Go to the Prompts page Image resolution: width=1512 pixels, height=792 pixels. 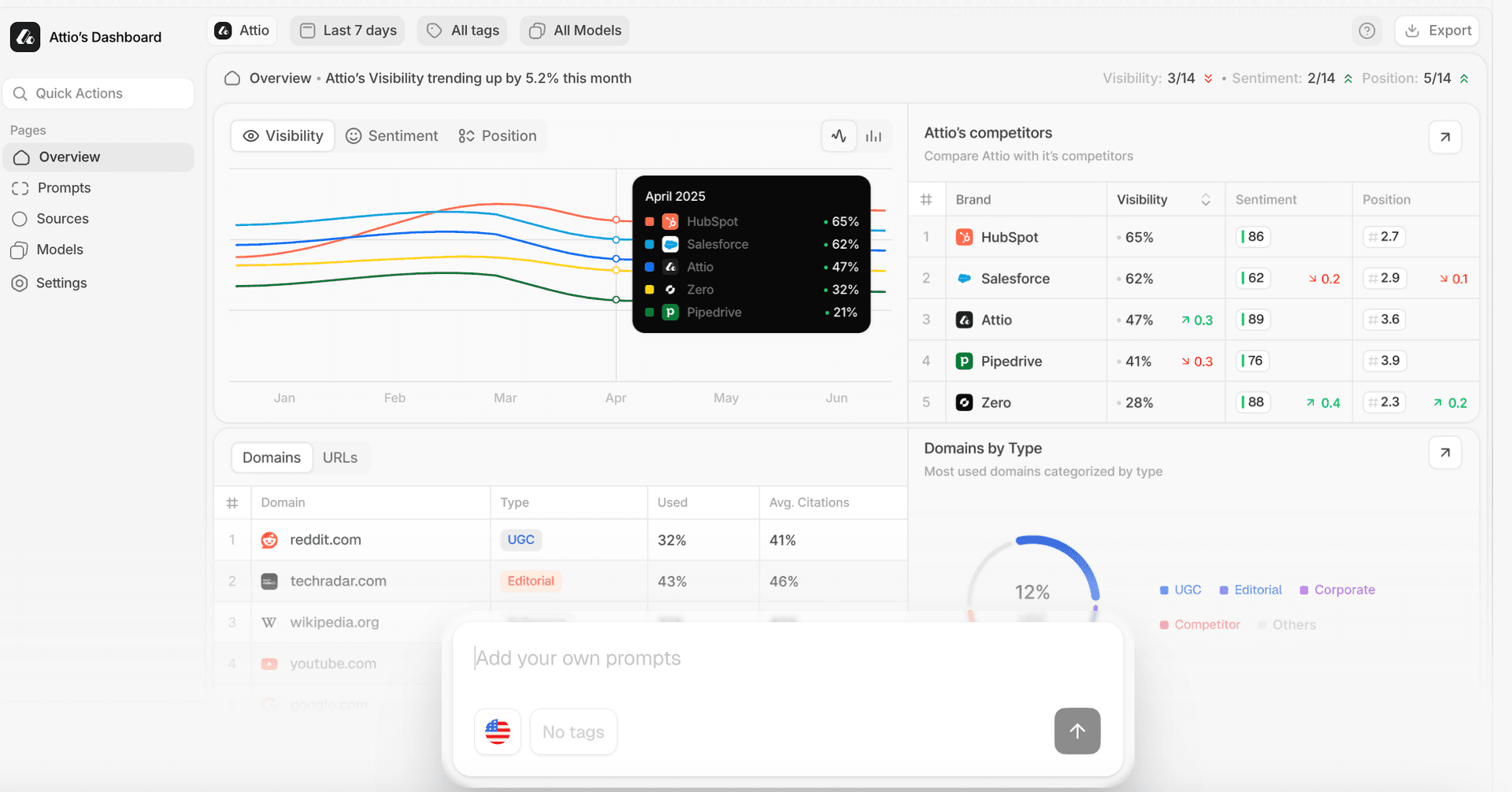98,188
